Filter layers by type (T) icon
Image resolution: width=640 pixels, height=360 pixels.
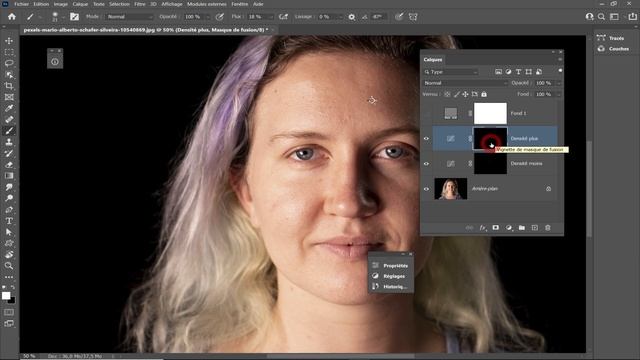pos(518,72)
